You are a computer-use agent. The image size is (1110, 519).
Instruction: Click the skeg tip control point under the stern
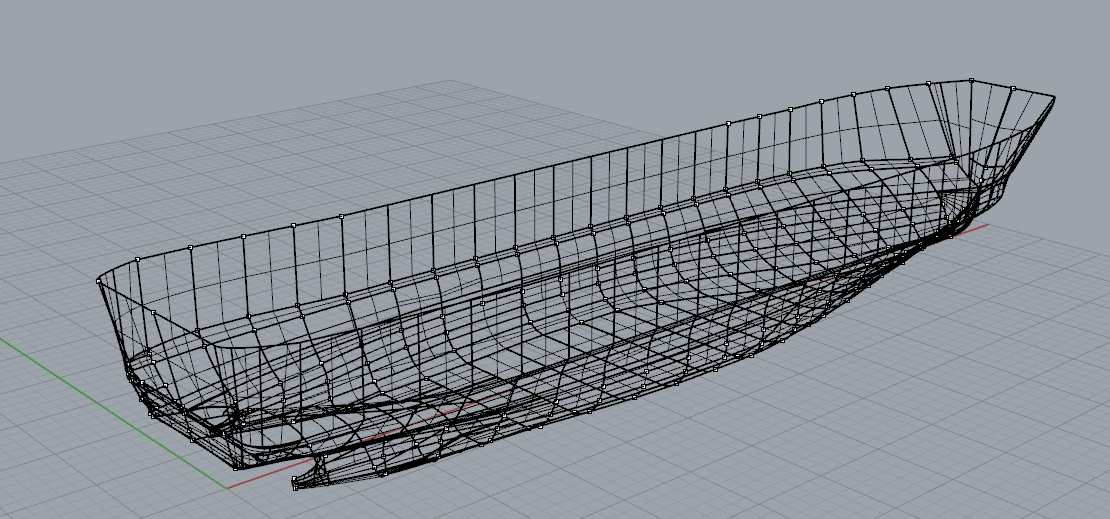point(295,487)
